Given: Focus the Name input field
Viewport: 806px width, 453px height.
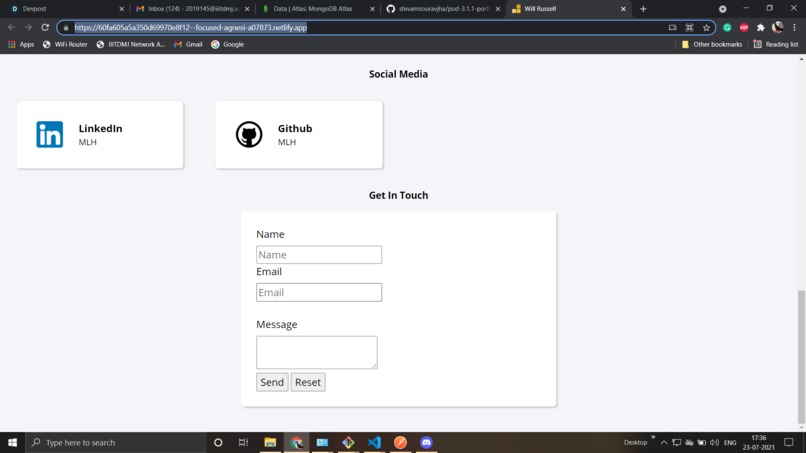Looking at the screenshot, I should tap(319, 255).
